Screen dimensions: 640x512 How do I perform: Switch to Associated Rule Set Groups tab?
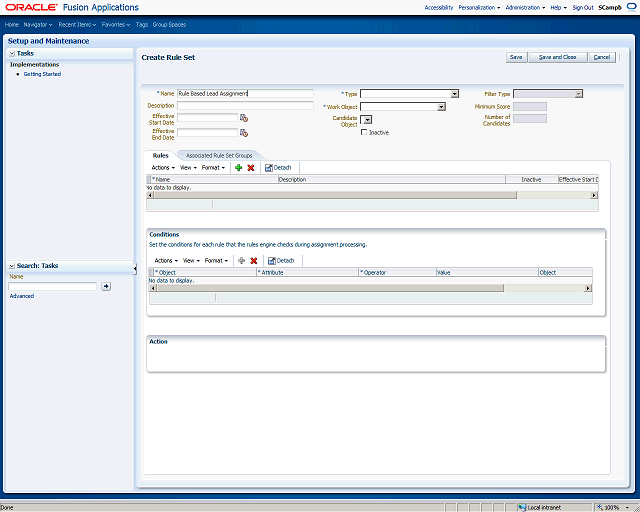219,156
